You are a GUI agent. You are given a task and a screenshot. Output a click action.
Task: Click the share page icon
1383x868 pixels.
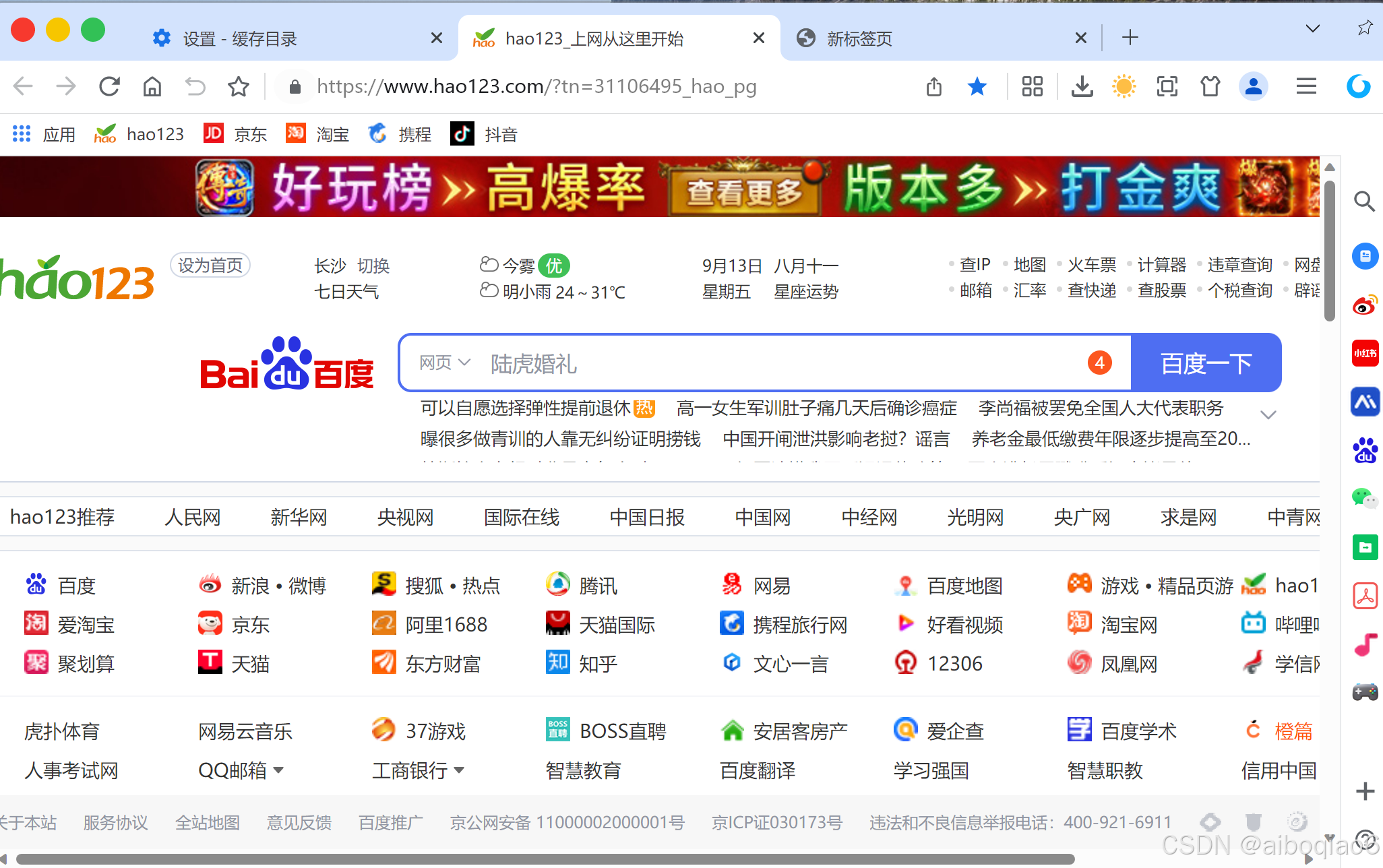click(934, 86)
